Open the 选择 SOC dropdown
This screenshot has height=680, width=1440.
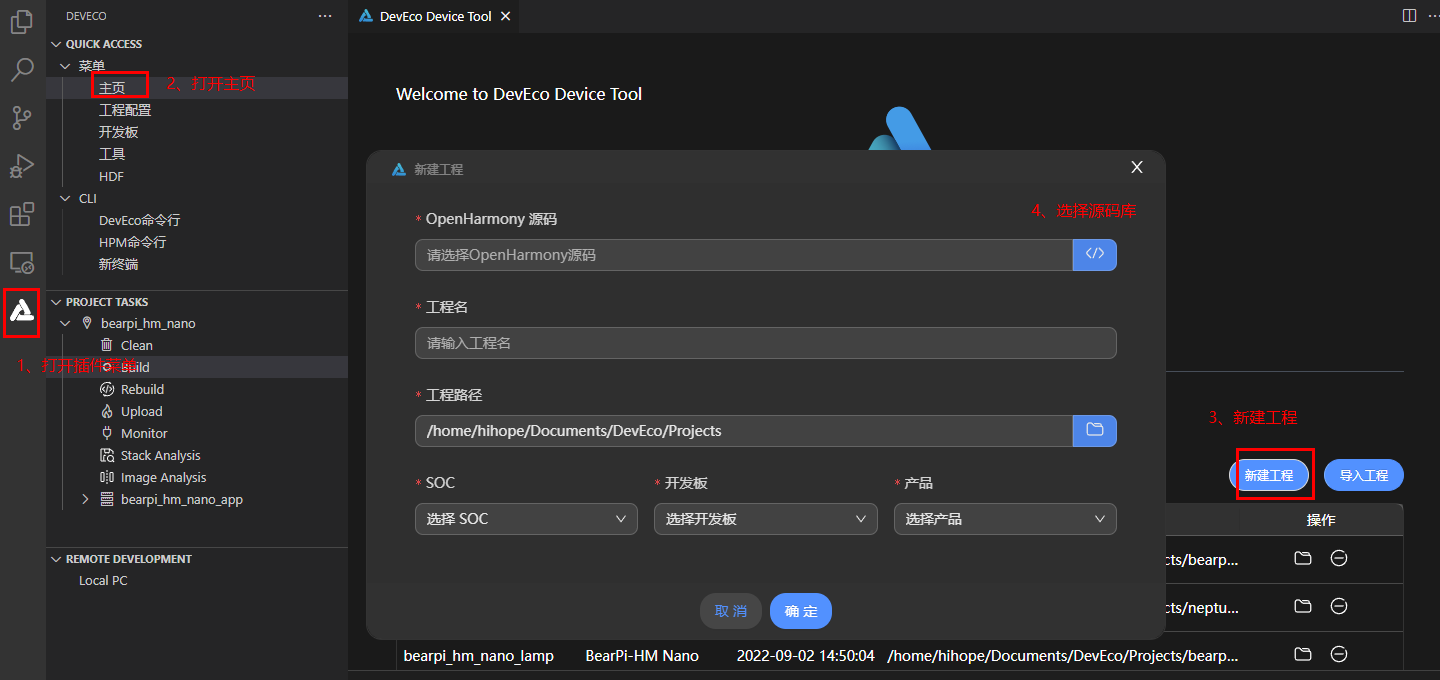coord(526,519)
